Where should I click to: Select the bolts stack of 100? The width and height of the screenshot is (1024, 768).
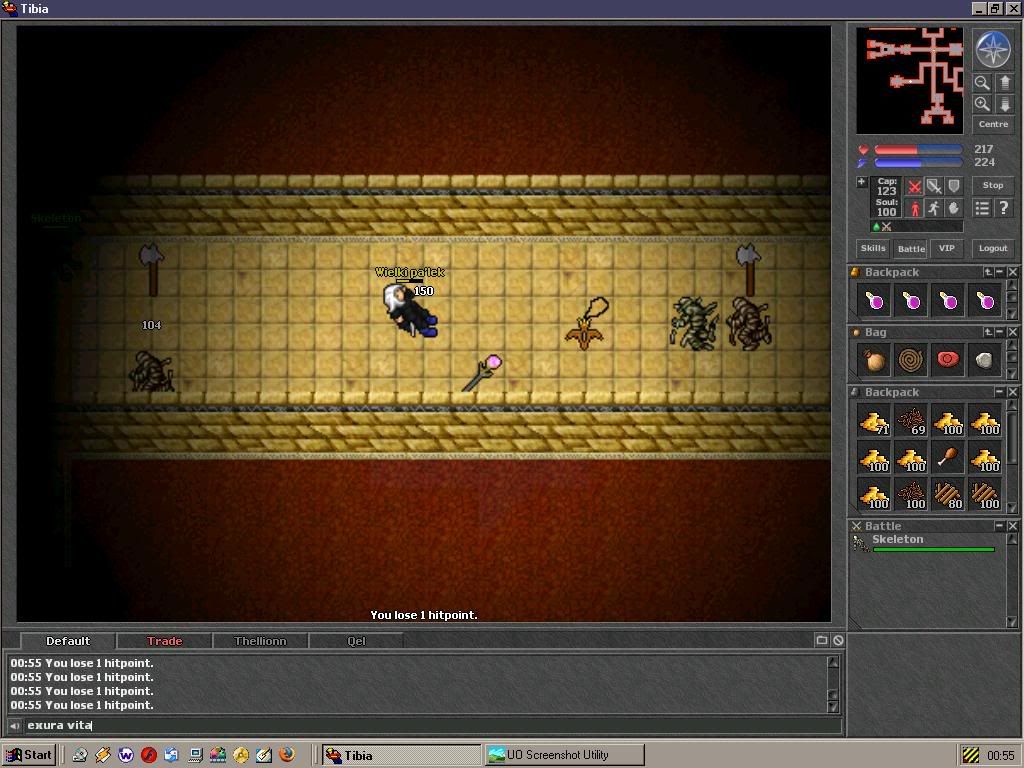point(985,495)
